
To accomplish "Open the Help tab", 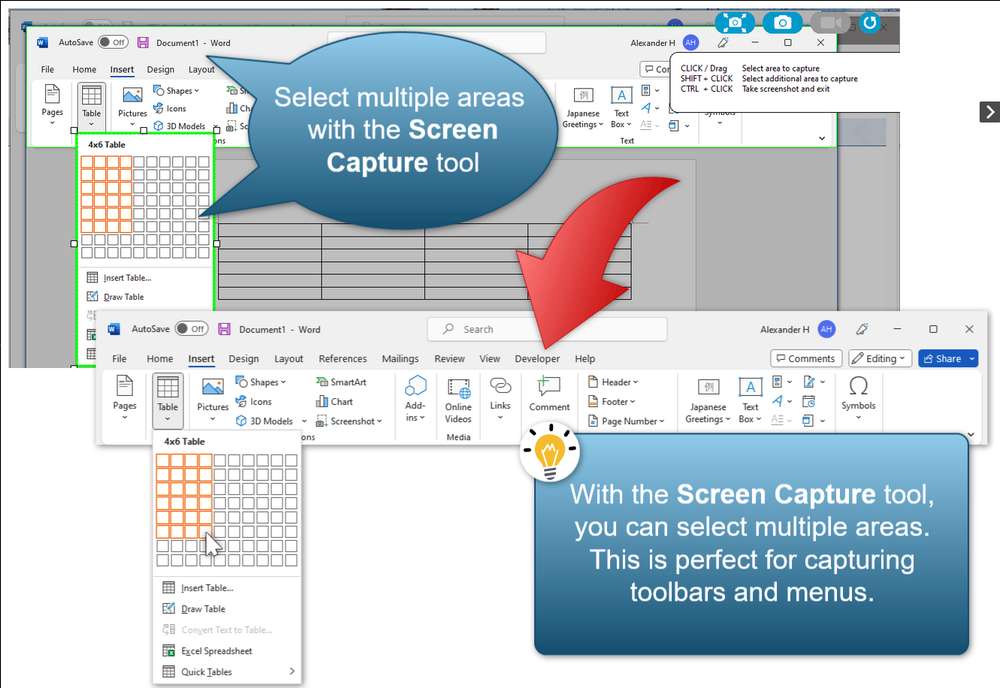I will point(584,358).
